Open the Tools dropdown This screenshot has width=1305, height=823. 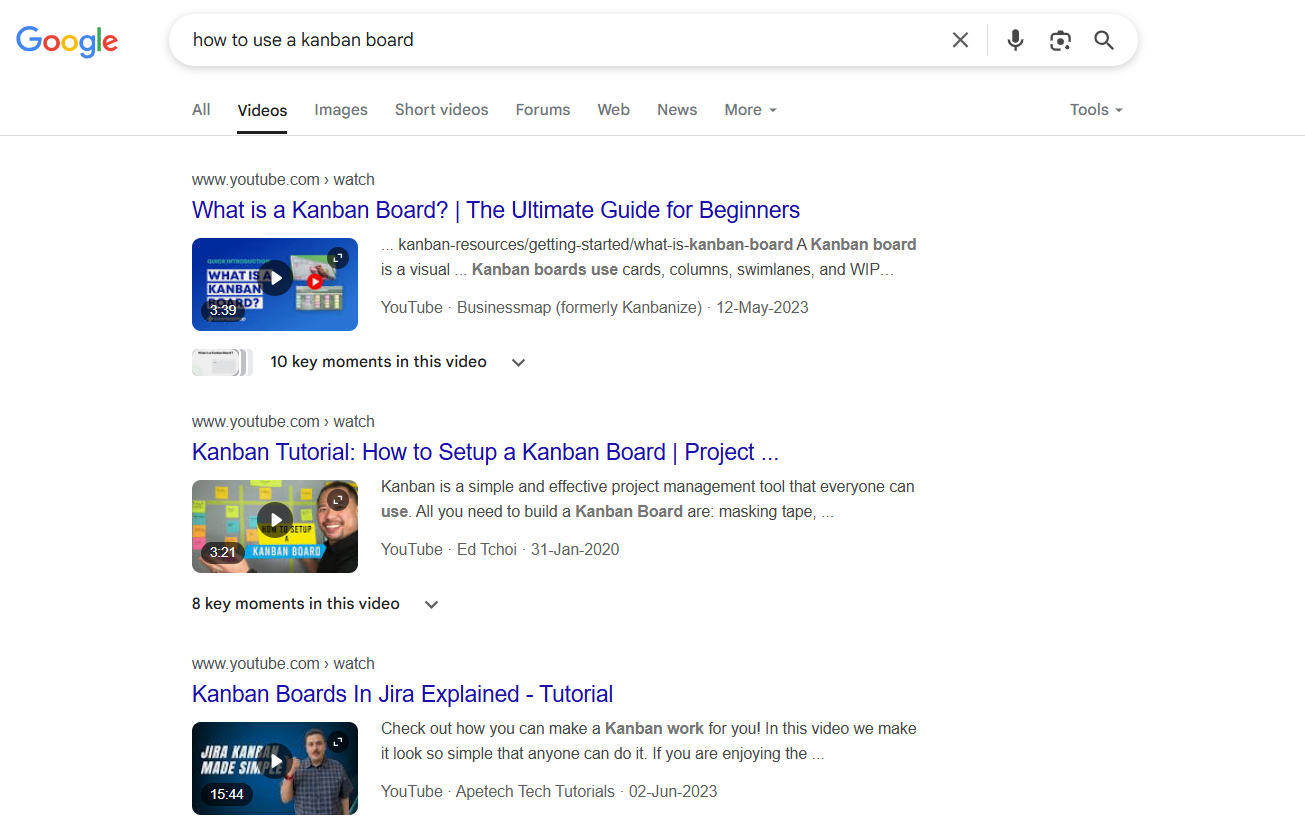pyautogui.click(x=1096, y=110)
